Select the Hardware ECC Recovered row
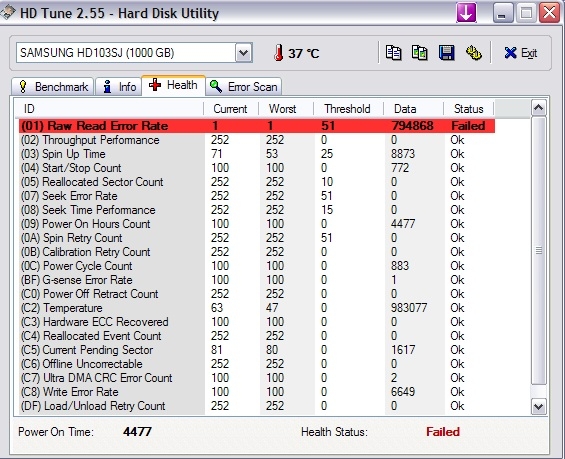The height and width of the screenshot is (459, 565). click(257, 322)
